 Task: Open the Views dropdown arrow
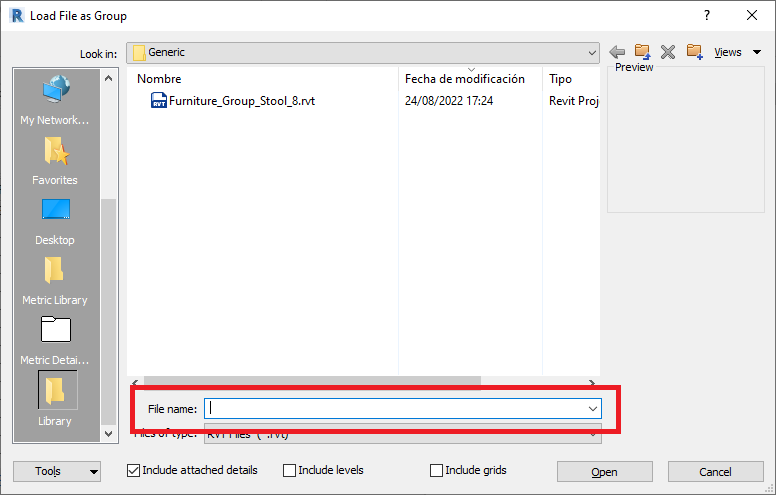click(x=757, y=52)
